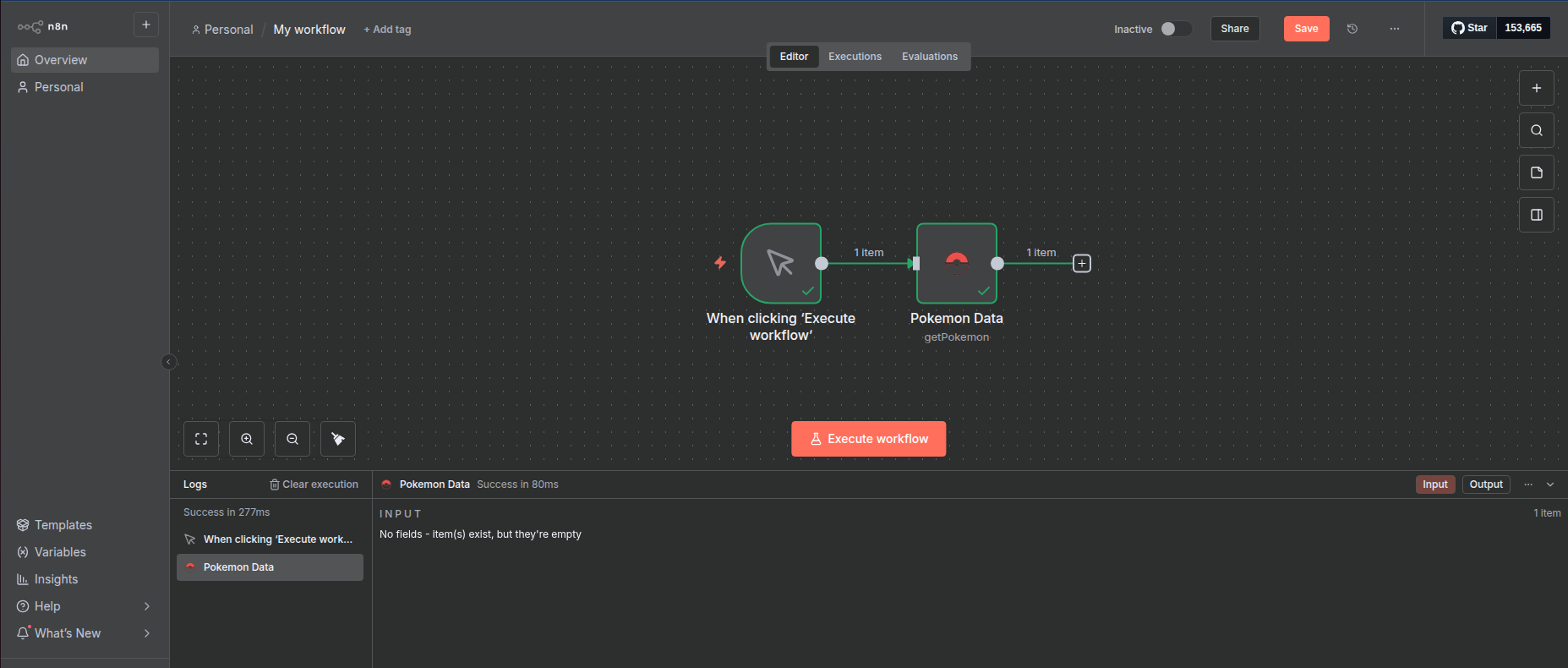Click the Logs panel title
Viewport: 1568px width, 668px height.
click(195, 485)
